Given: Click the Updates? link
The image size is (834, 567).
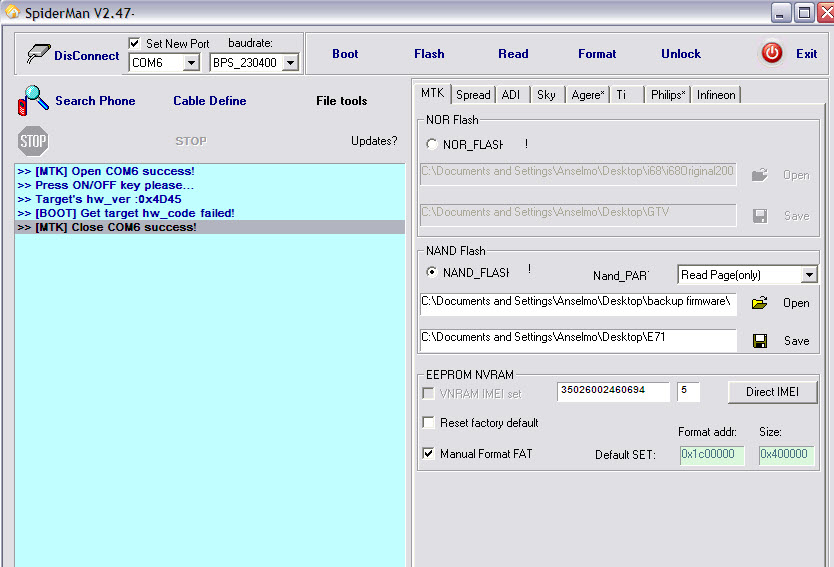Looking at the screenshot, I should tap(374, 141).
